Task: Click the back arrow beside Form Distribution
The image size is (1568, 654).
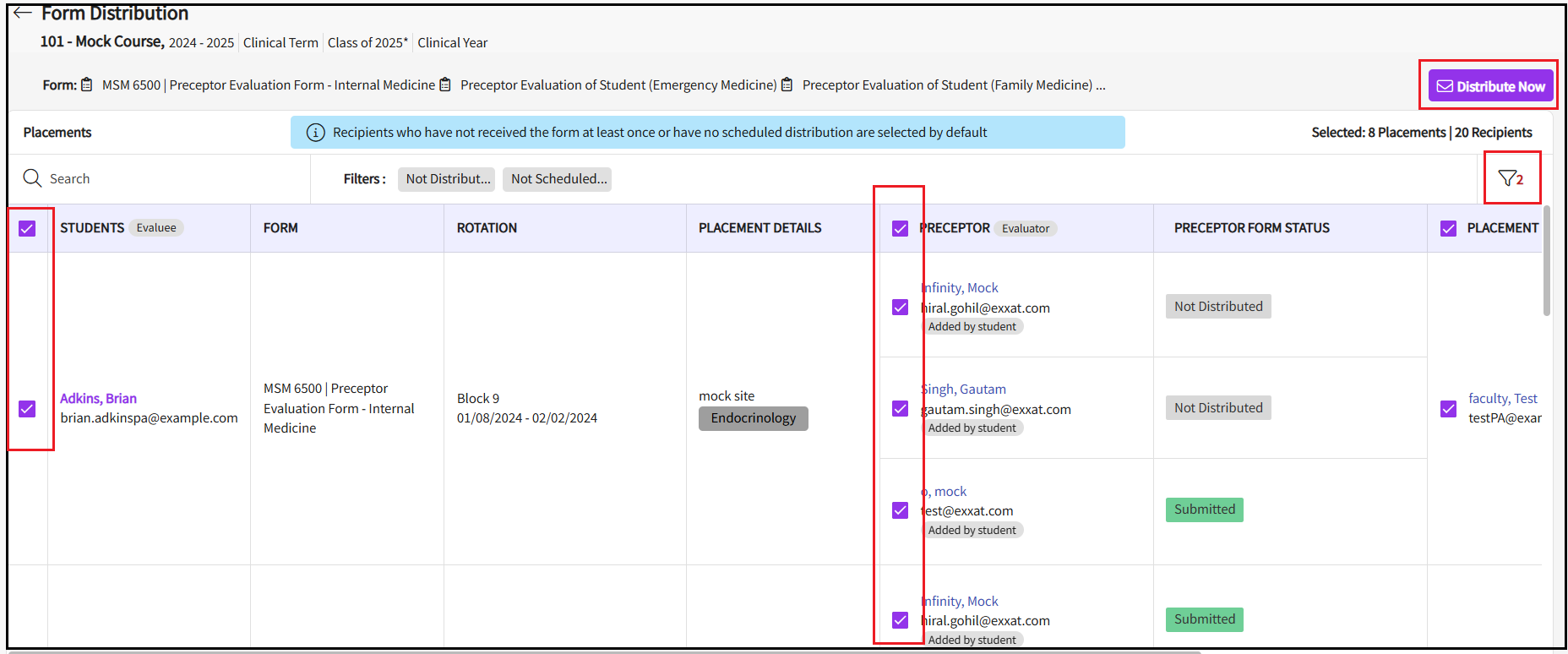Action: 23,13
